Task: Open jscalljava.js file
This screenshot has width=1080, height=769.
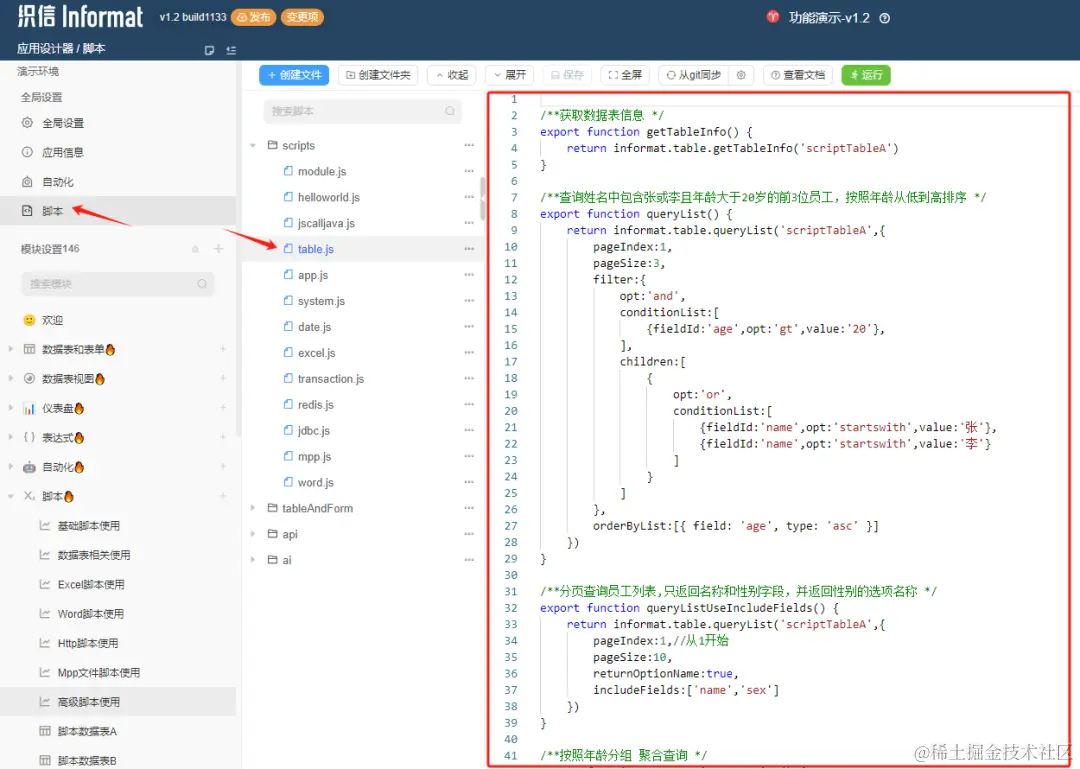Action: 326,223
